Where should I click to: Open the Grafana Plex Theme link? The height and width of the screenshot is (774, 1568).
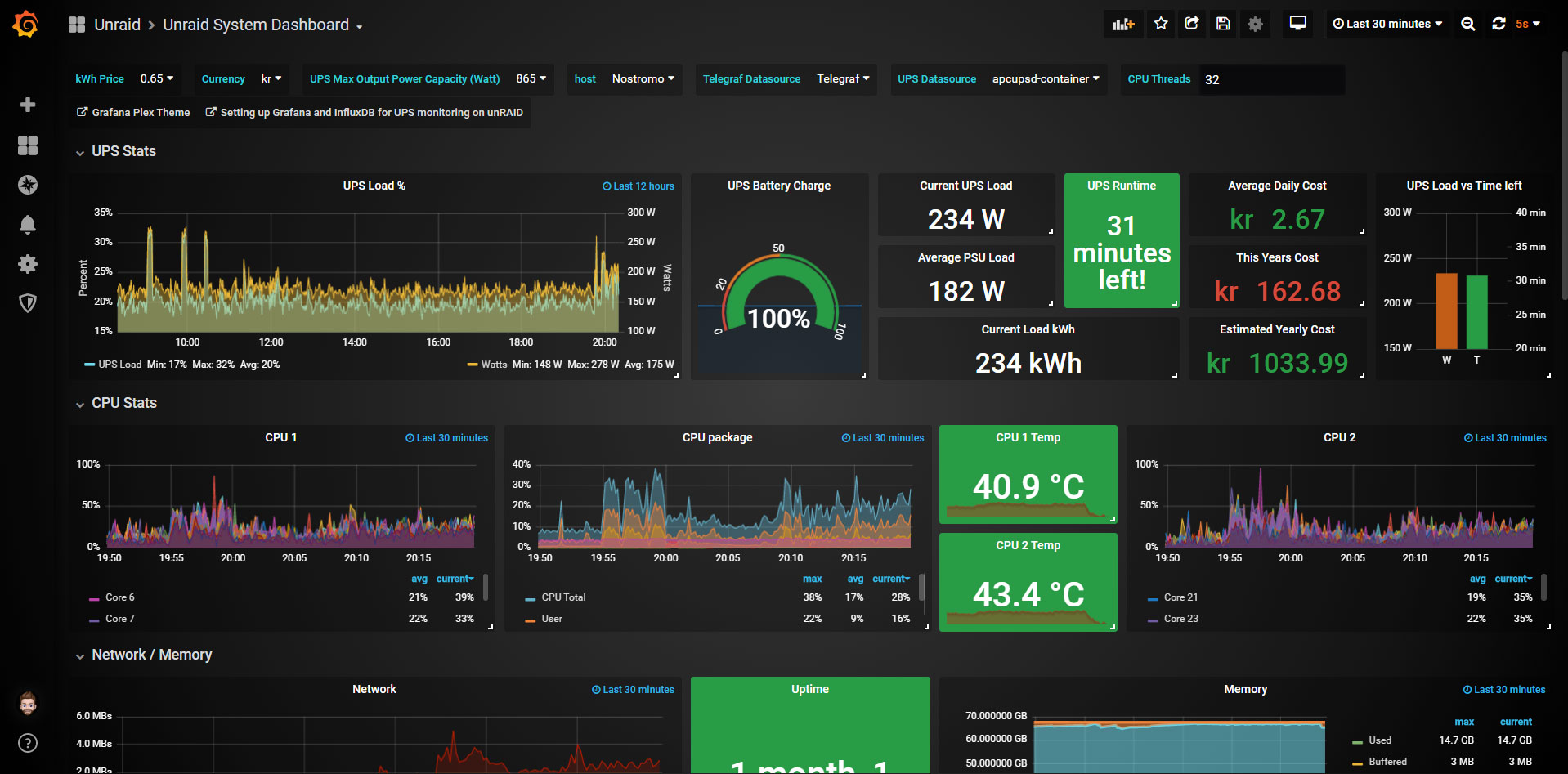pyautogui.click(x=133, y=113)
